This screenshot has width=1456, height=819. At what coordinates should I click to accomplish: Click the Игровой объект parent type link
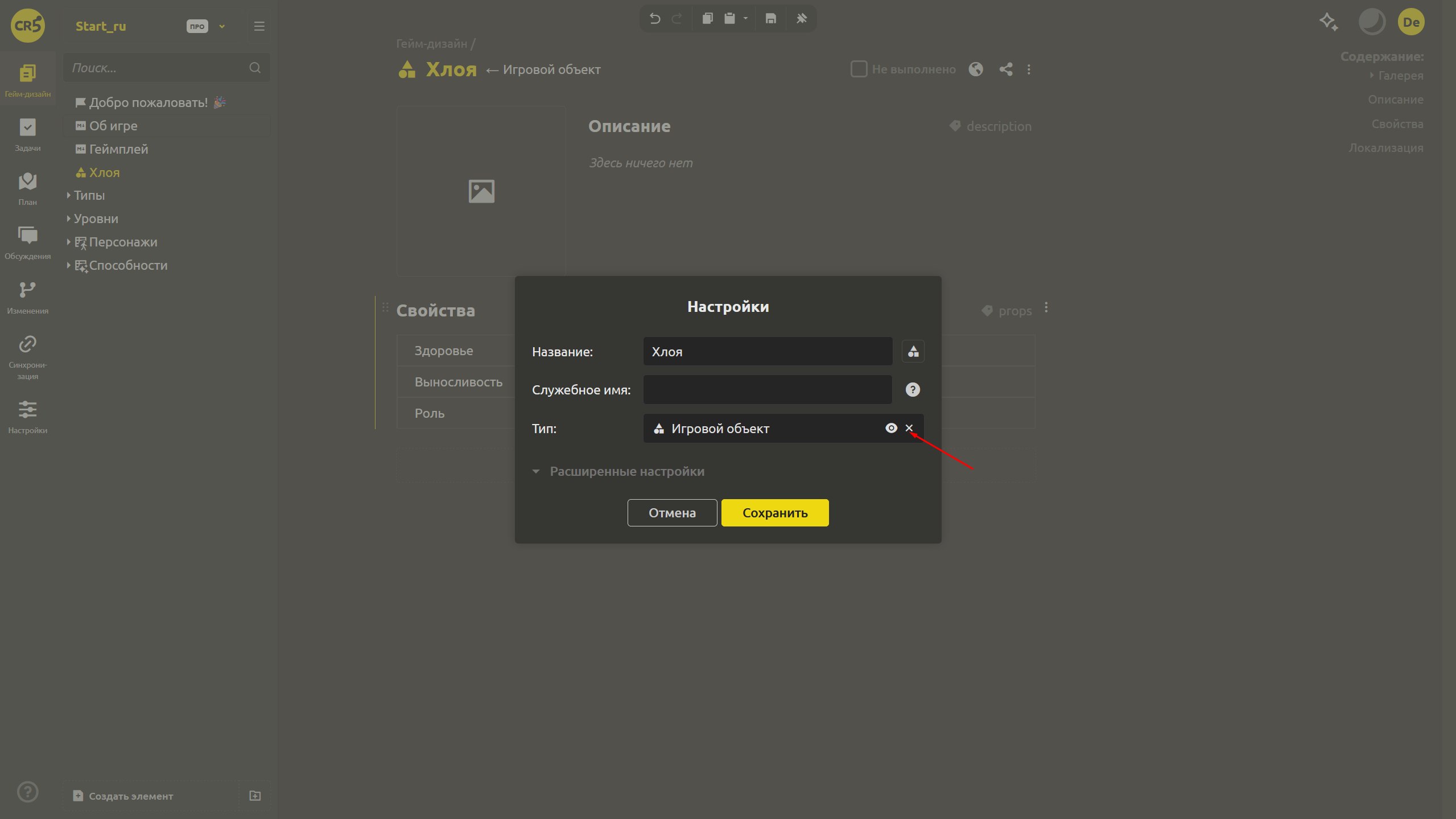tap(551, 69)
